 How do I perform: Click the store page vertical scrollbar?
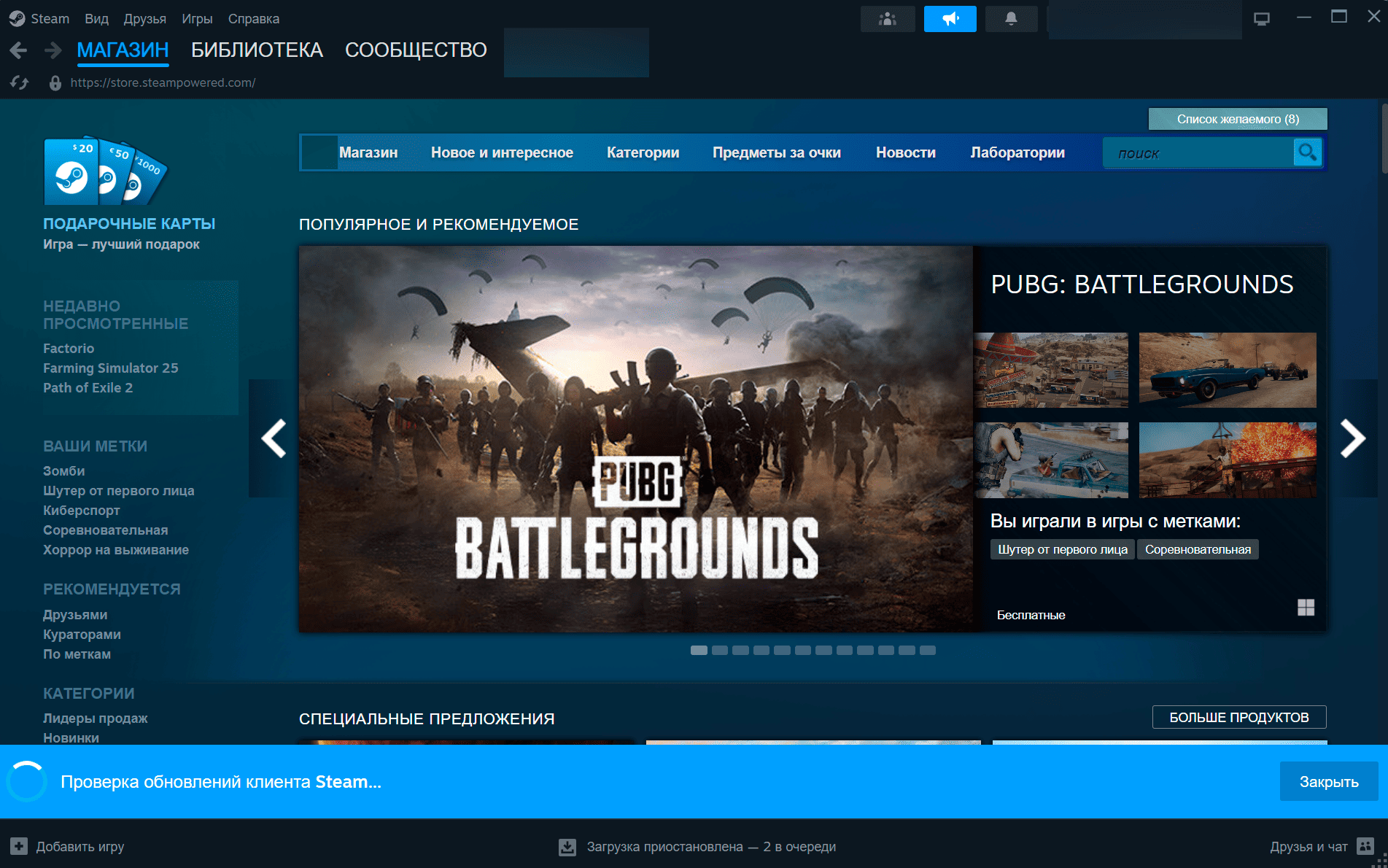(x=1384, y=139)
